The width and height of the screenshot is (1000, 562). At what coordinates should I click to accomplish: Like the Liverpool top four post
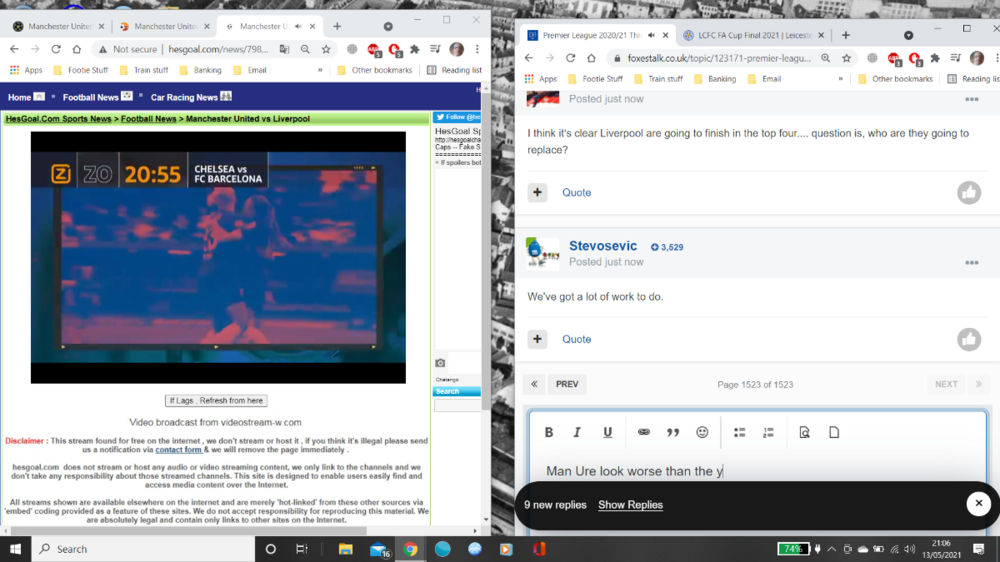click(969, 193)
